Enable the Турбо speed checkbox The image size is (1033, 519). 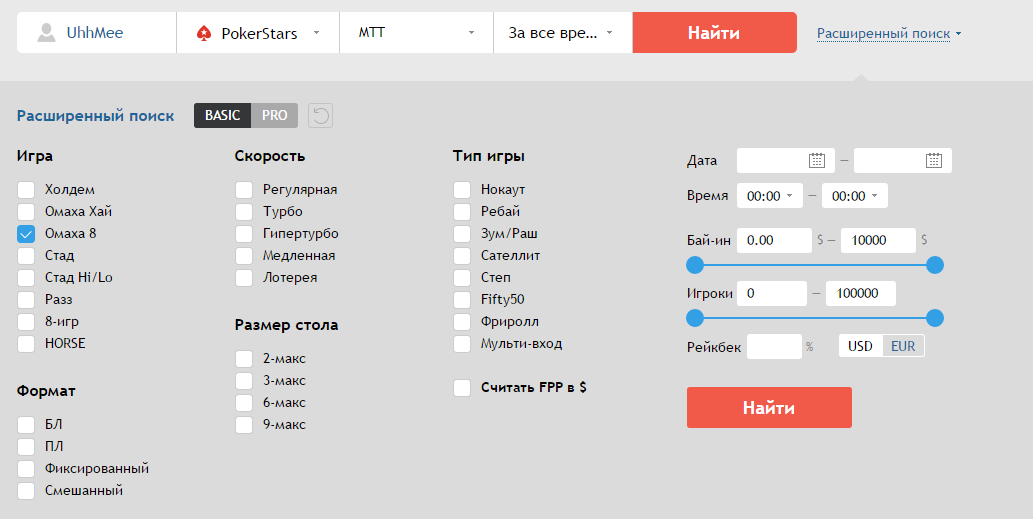(x=244, y=212)
